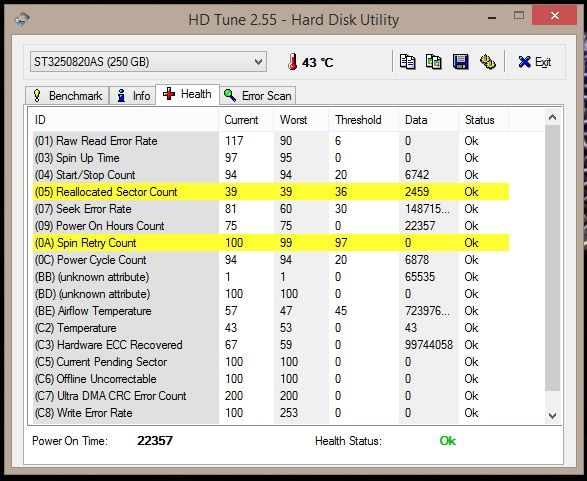Select the Spin Up Time row
The image size is (587, 481).
[x=271, y=158]
